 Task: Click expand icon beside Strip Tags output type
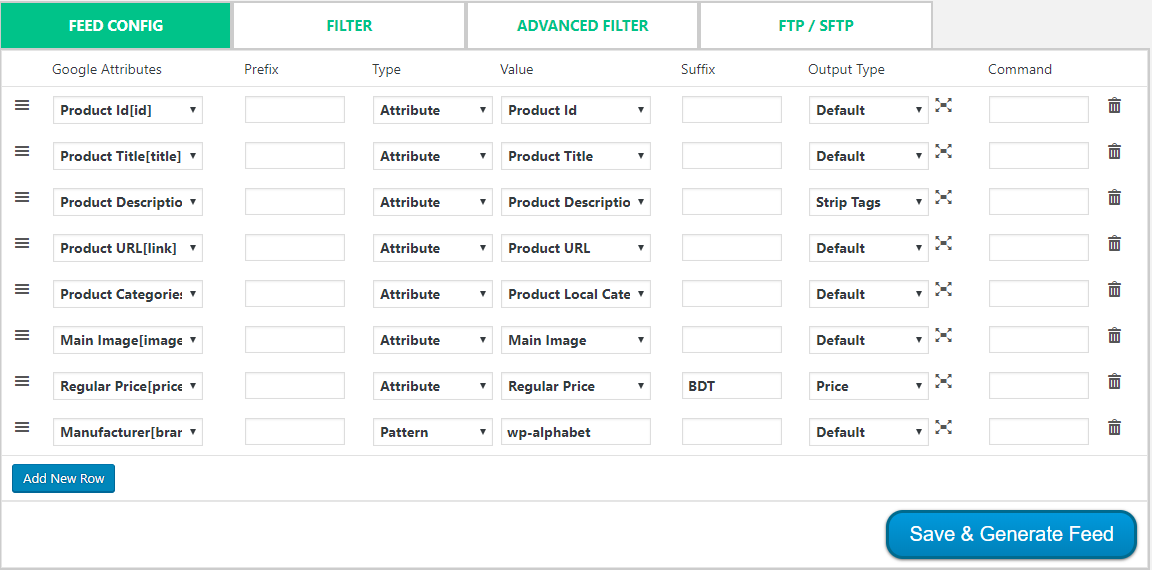coord(943,196)
